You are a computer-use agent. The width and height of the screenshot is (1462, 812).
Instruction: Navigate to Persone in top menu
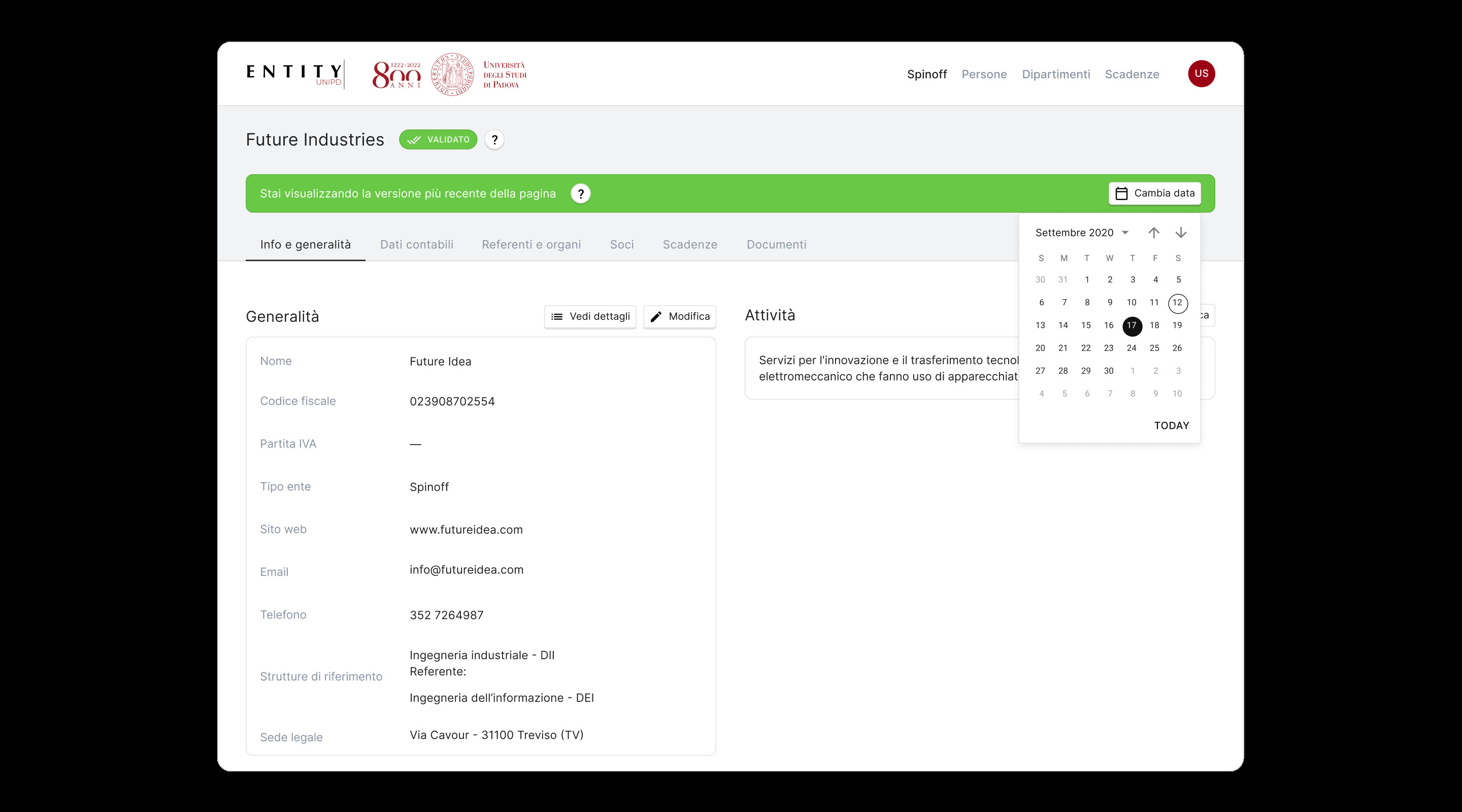point(984,74)
